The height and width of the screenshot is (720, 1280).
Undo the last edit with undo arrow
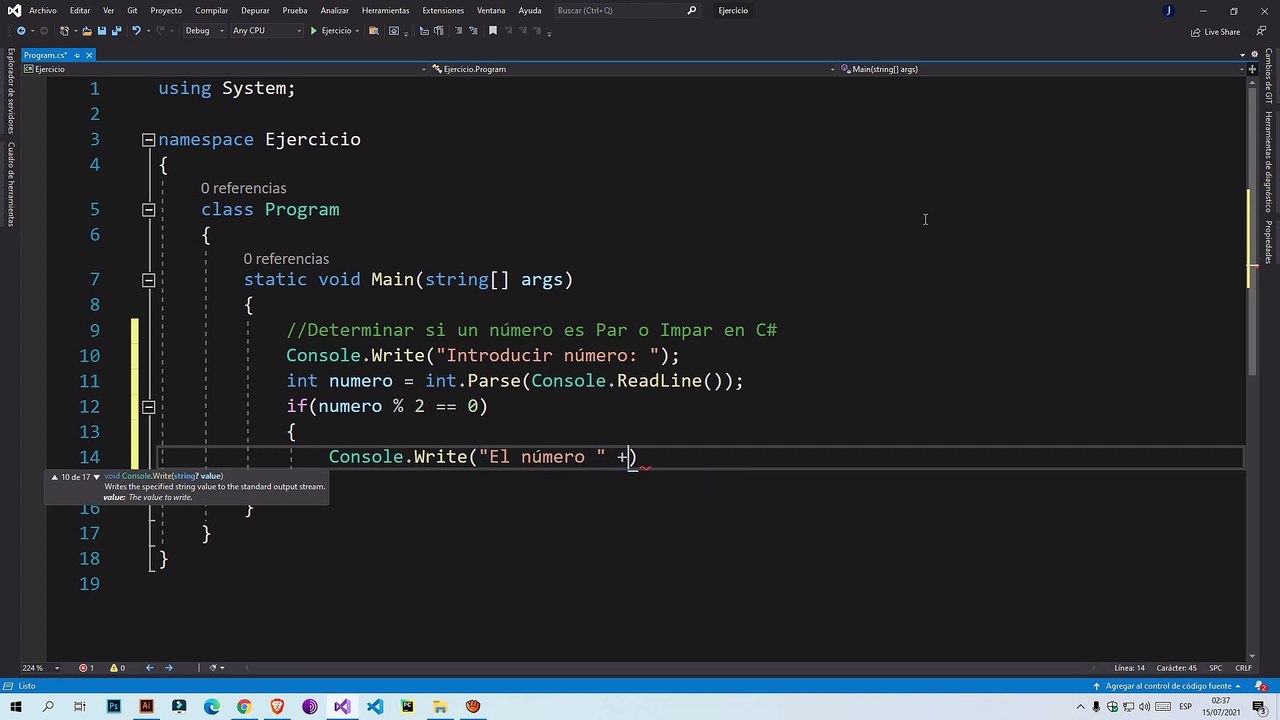tap(136, 31)
